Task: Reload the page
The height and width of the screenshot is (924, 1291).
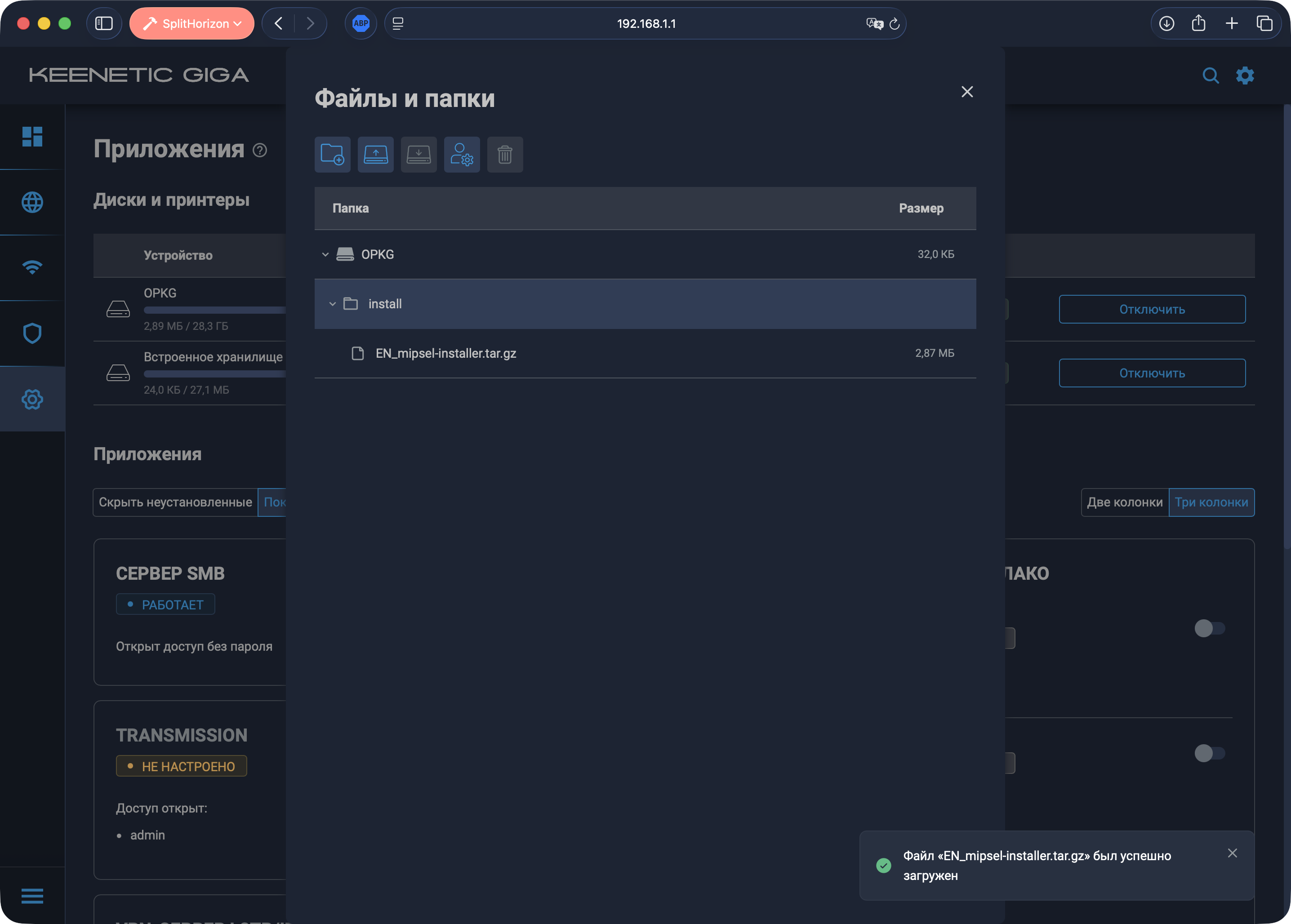Action: point(895,23)
